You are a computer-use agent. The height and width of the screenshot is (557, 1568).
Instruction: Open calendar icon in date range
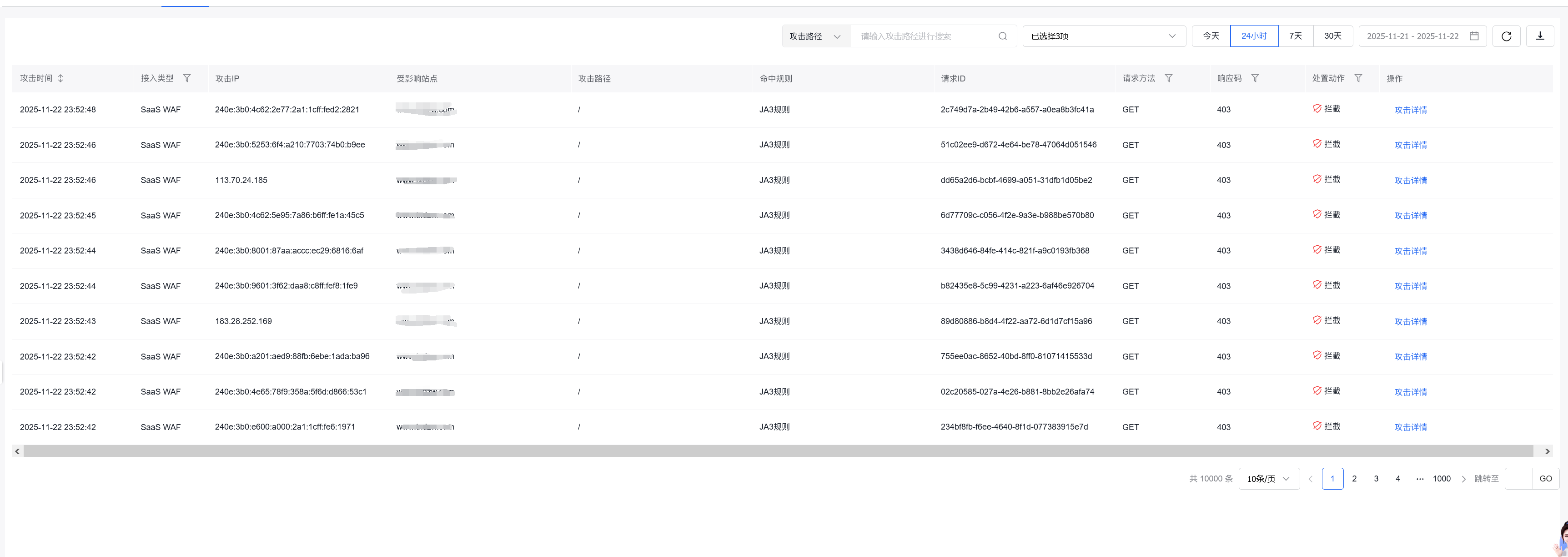click(1474, 36)
